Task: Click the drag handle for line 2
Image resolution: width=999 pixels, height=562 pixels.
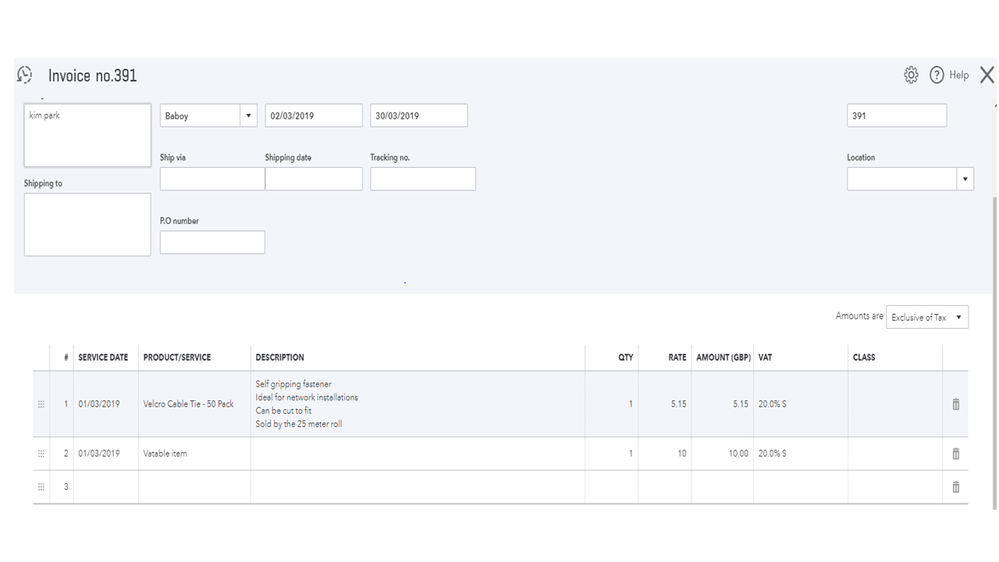Action: tap(41, 454)
